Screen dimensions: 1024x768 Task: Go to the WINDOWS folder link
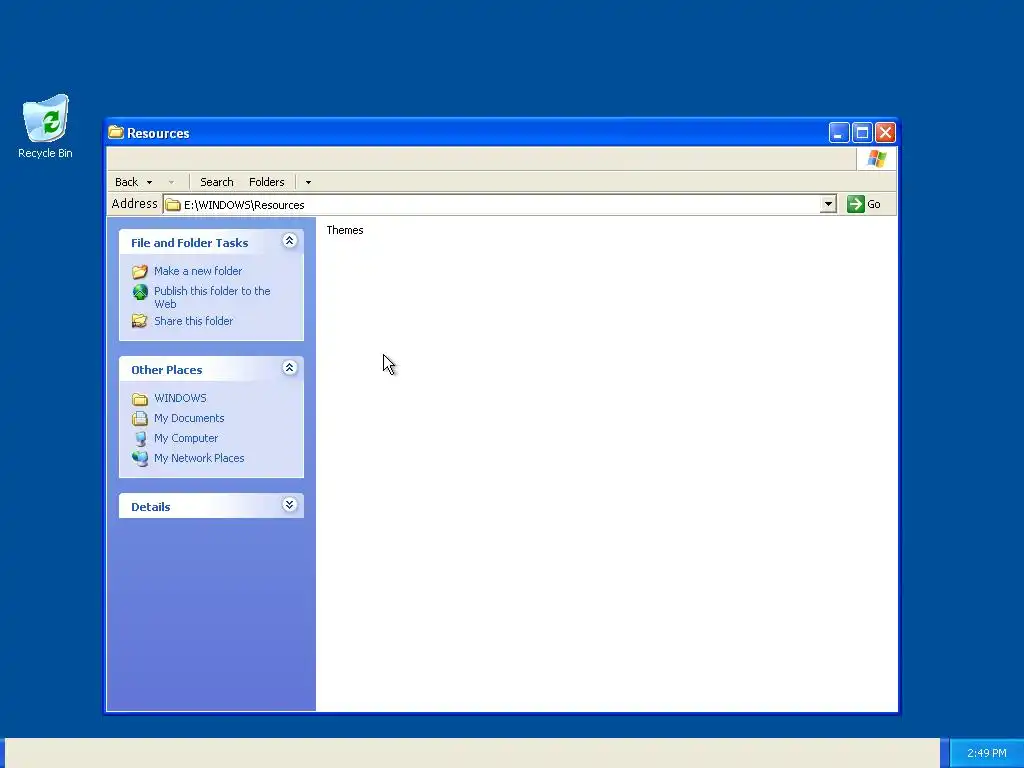pos(180,398)
